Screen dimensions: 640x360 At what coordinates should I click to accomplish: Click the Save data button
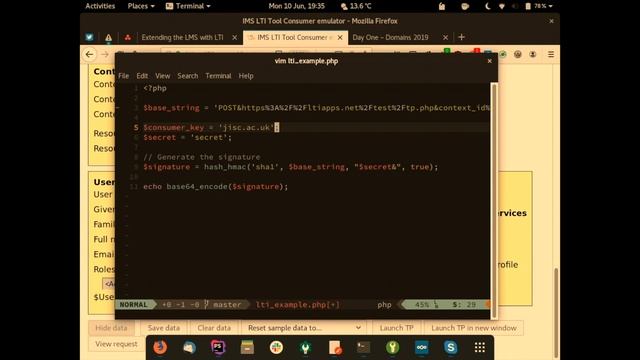coord(163,328)
